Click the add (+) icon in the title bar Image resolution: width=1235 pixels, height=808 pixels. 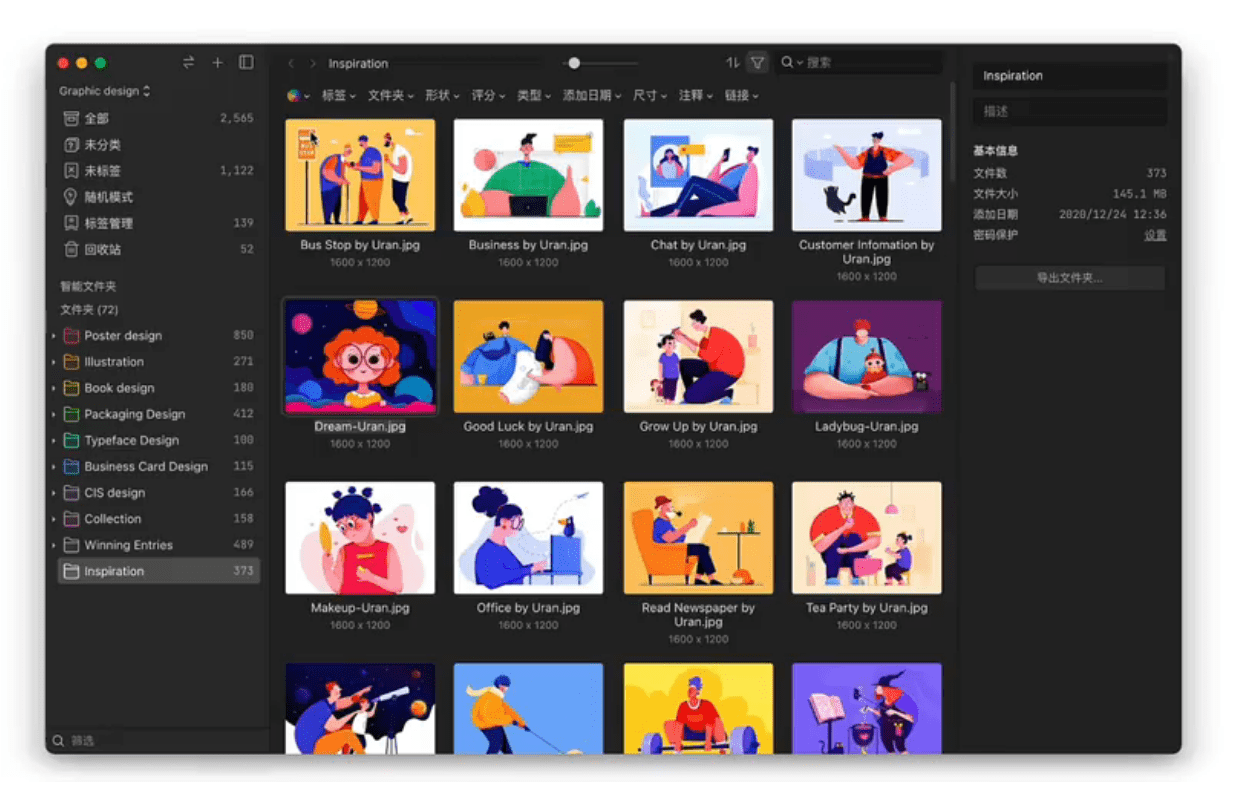pos(217,62)
